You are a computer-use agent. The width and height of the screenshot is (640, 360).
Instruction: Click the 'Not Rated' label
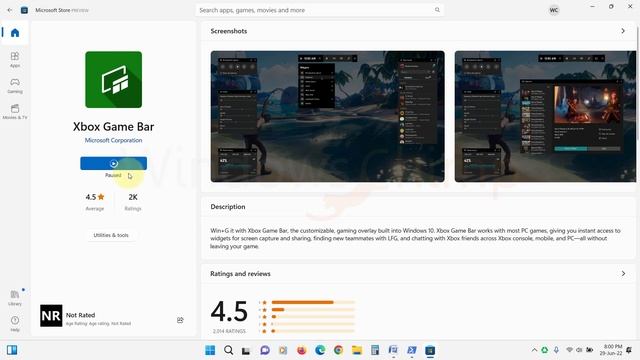(x=80, y=315)
